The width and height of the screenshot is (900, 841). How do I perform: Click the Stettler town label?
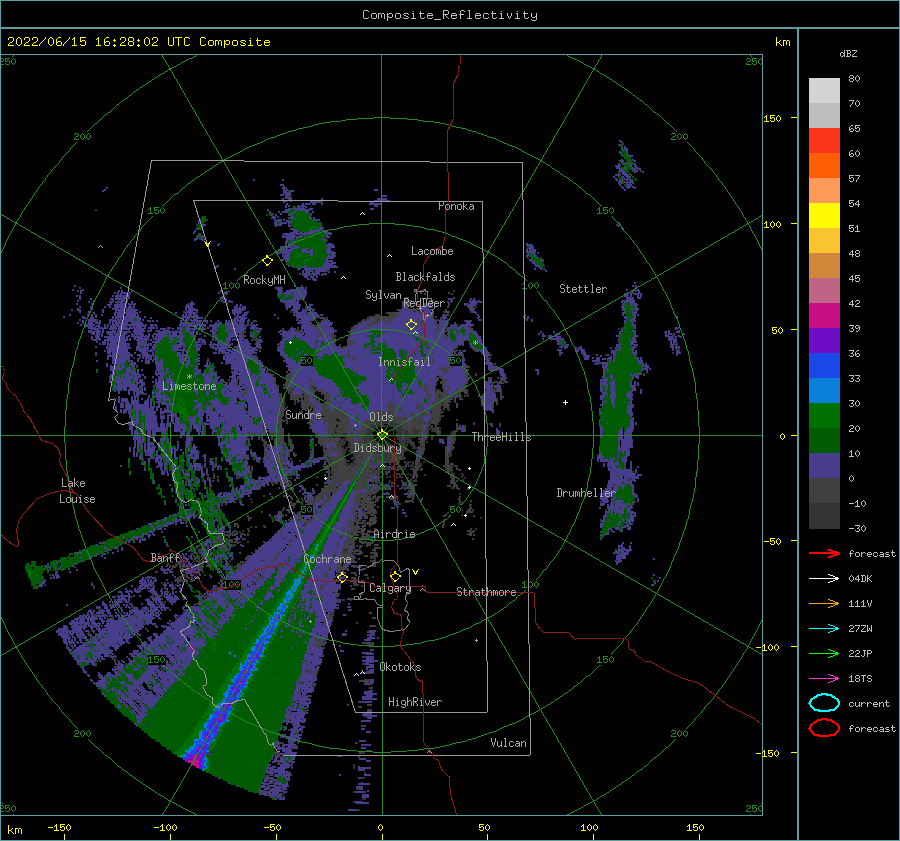[583, 289]
